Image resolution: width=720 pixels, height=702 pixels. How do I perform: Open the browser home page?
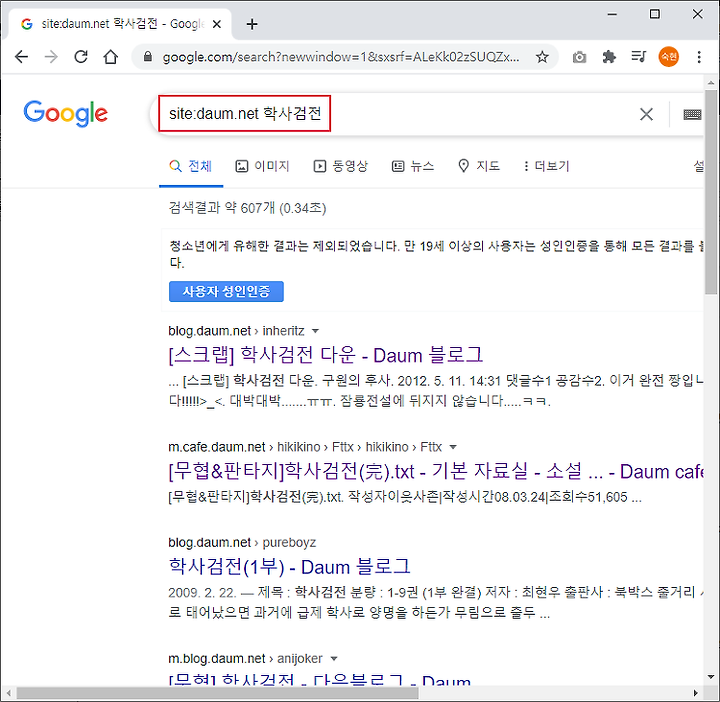[111, 57]
